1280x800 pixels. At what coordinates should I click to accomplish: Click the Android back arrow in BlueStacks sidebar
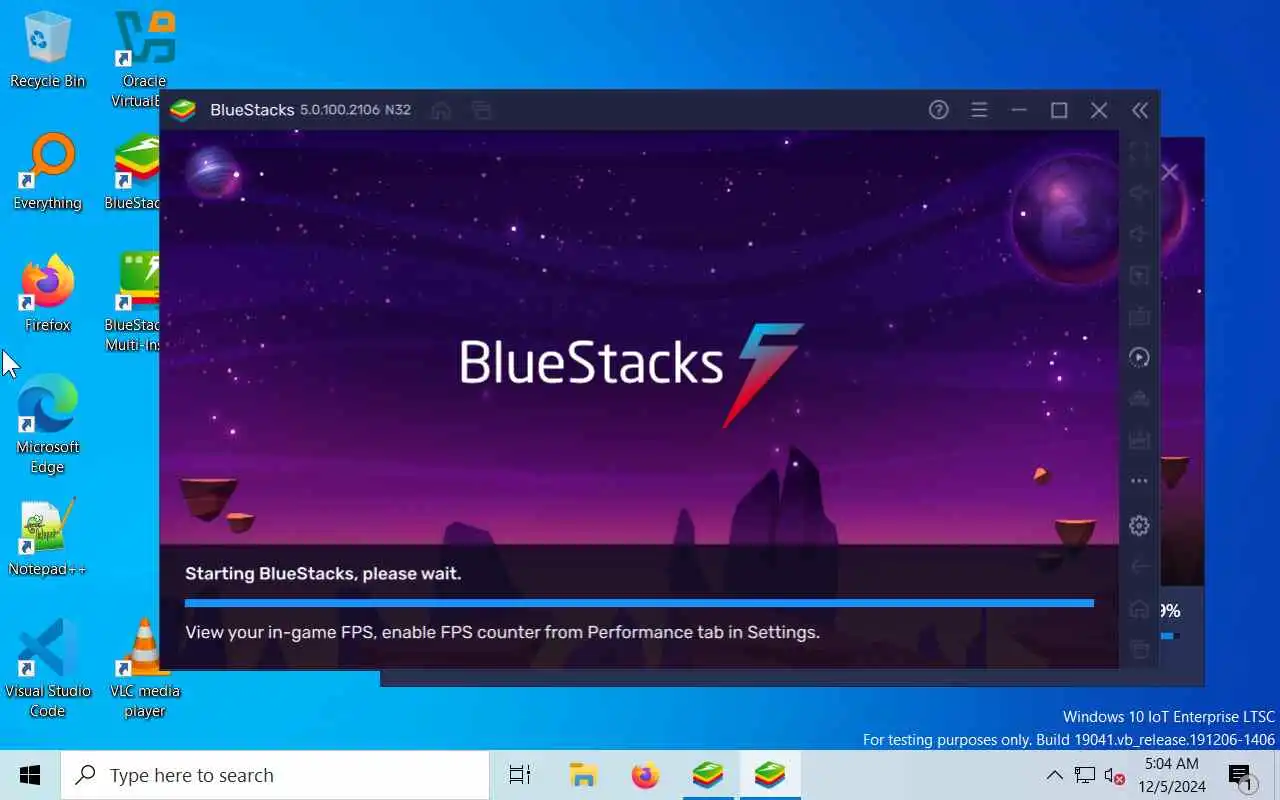click(x=1139, y=566)
